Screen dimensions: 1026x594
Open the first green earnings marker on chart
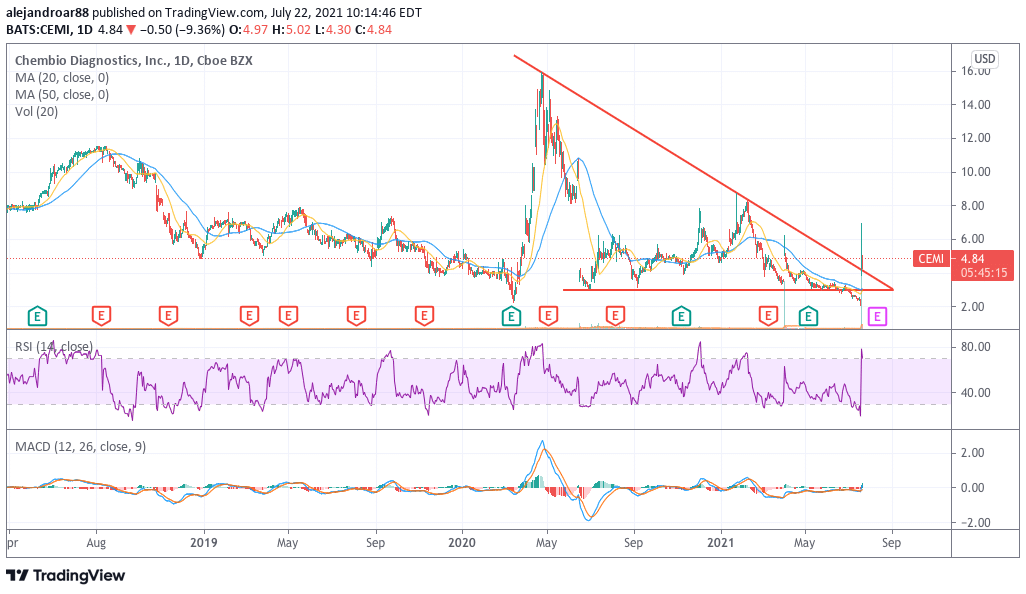click(x=37, y=317)
